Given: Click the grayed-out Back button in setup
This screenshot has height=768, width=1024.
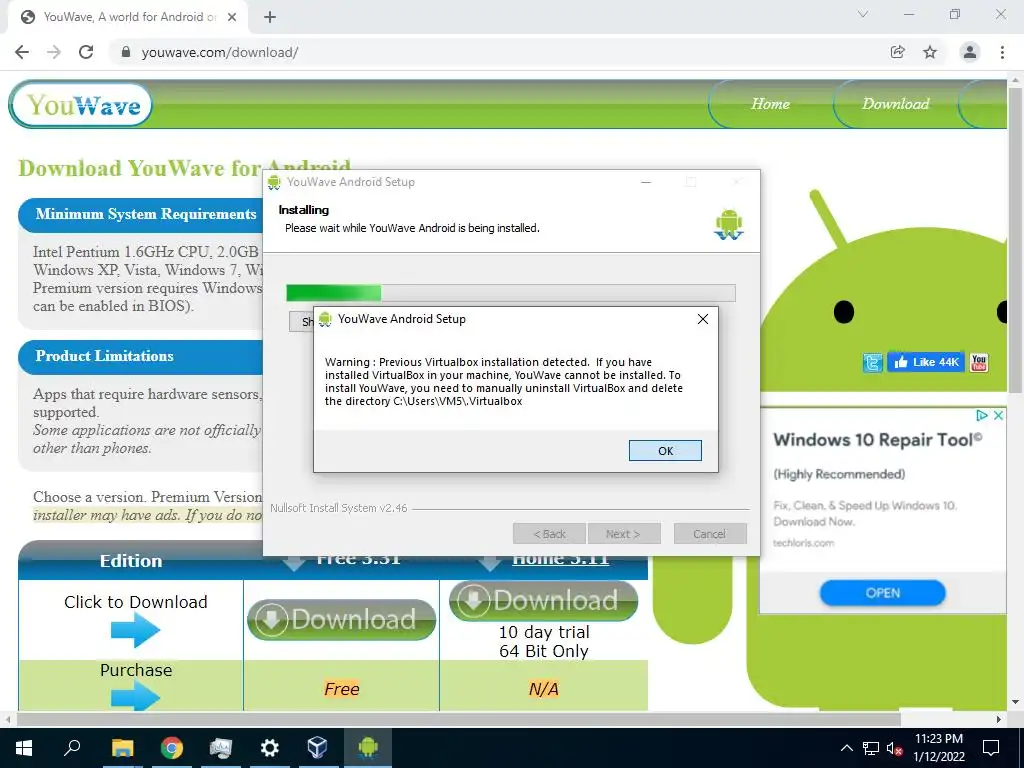Looking at the screenshot, I should click(549, 534).
